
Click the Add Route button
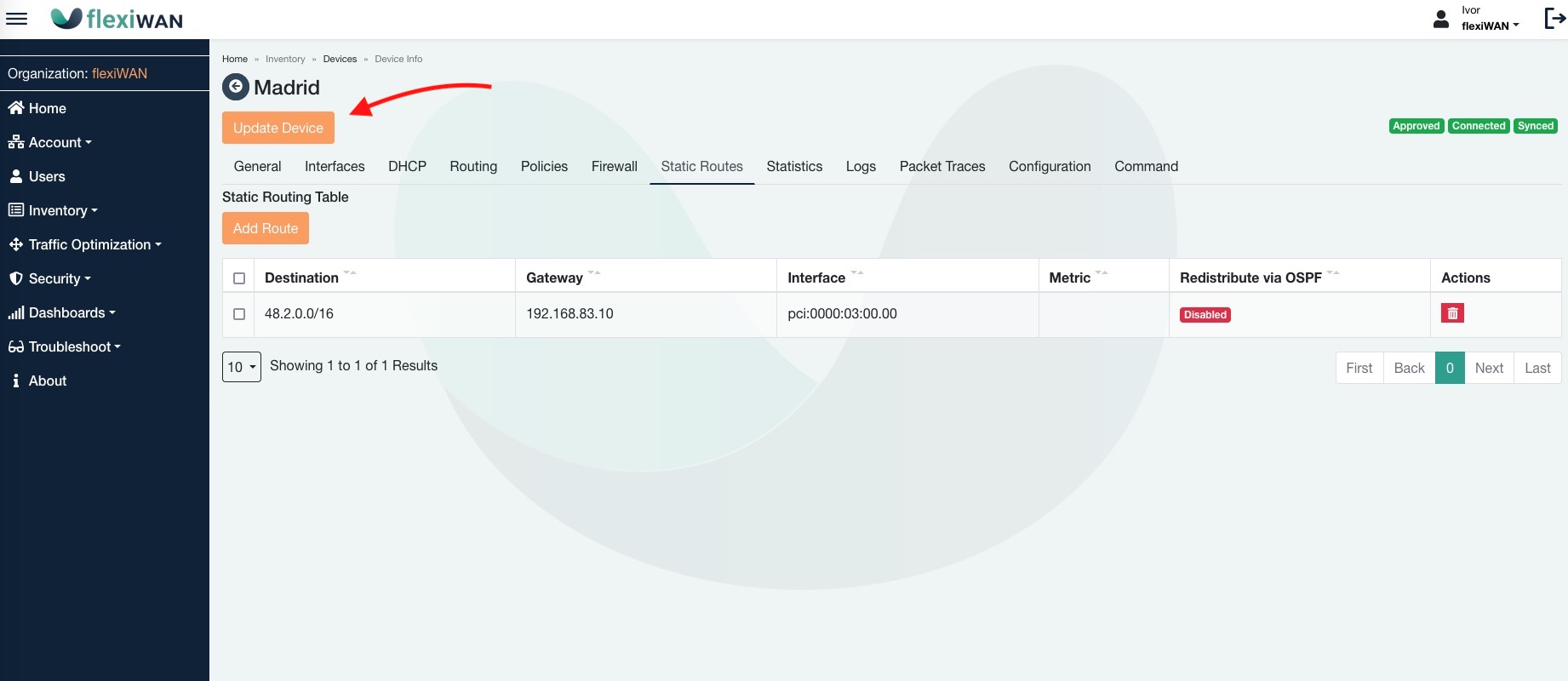click(266, 228)
